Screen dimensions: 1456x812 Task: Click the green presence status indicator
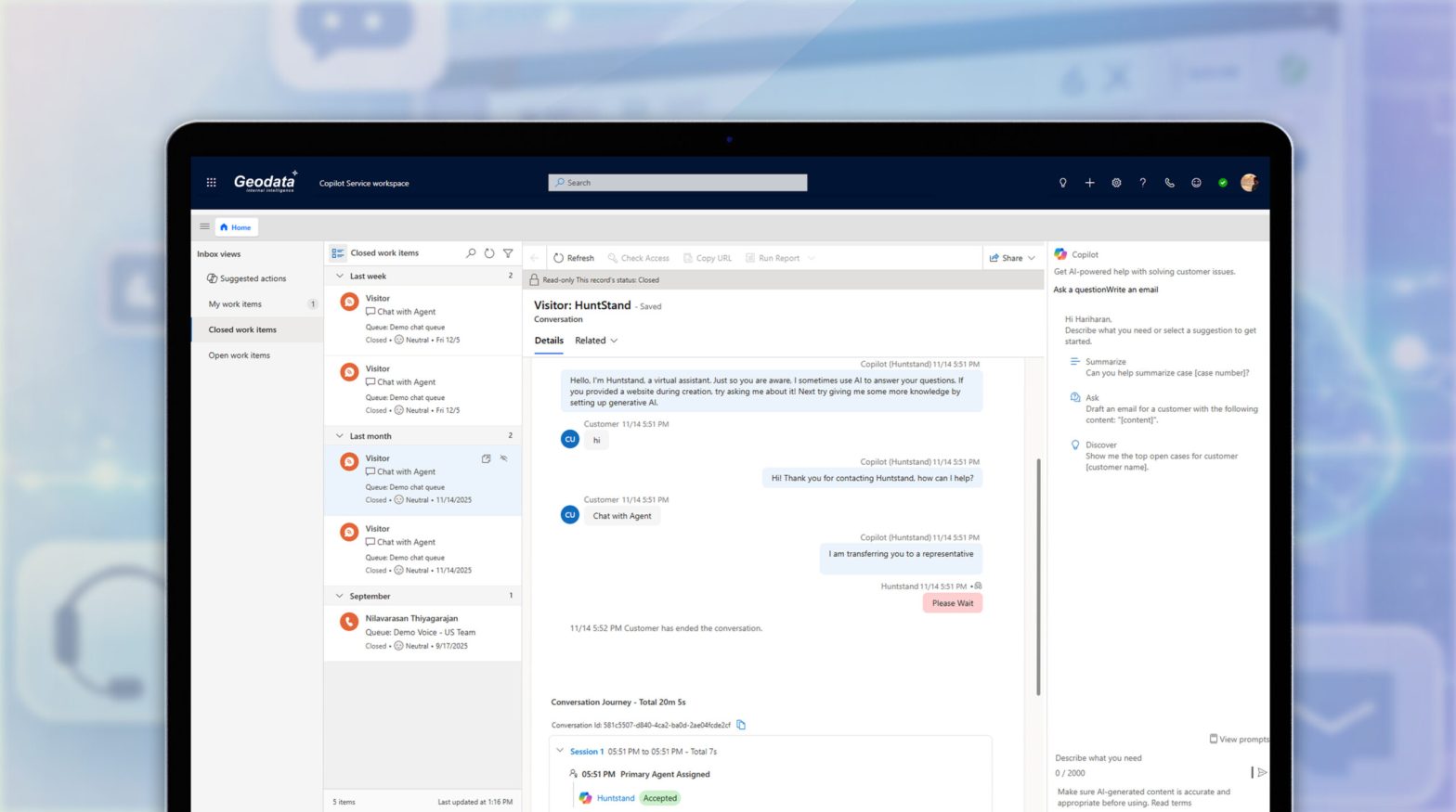tap(1223, 183)
